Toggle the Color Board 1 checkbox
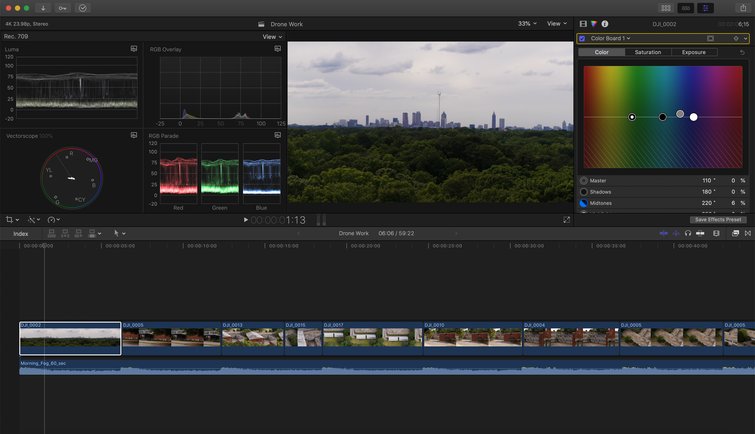Image resolution: width=755 pixels, height=434 pixels. point(582,38)
